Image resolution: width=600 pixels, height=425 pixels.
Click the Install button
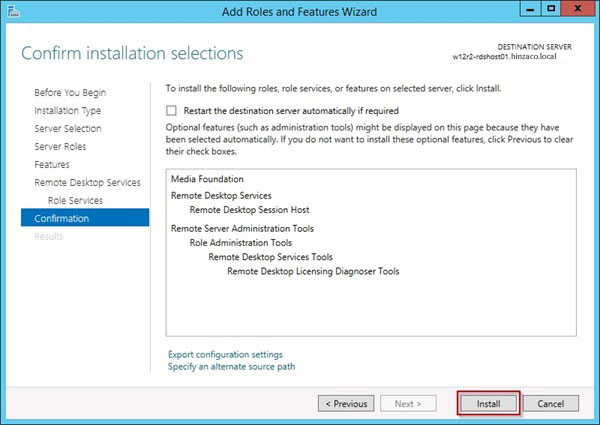pyautogui.click(x=489, y=404)
